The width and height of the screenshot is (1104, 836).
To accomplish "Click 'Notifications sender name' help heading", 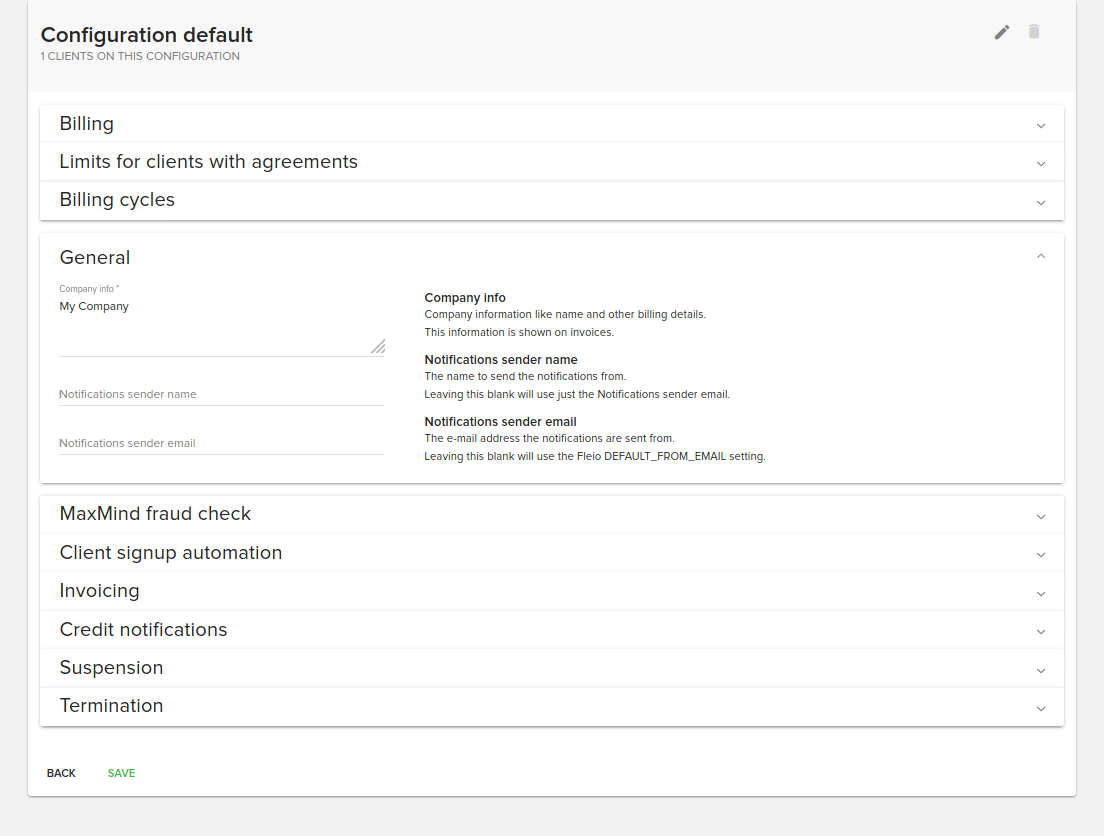I will 501,360.
